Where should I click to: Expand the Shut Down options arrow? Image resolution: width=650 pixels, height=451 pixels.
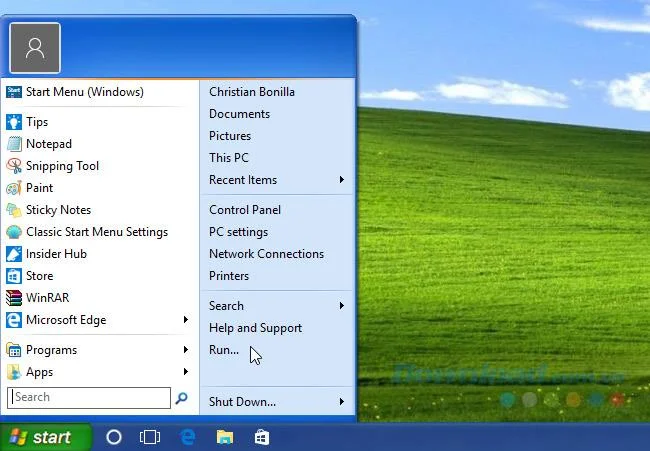[x=342, y=401]
